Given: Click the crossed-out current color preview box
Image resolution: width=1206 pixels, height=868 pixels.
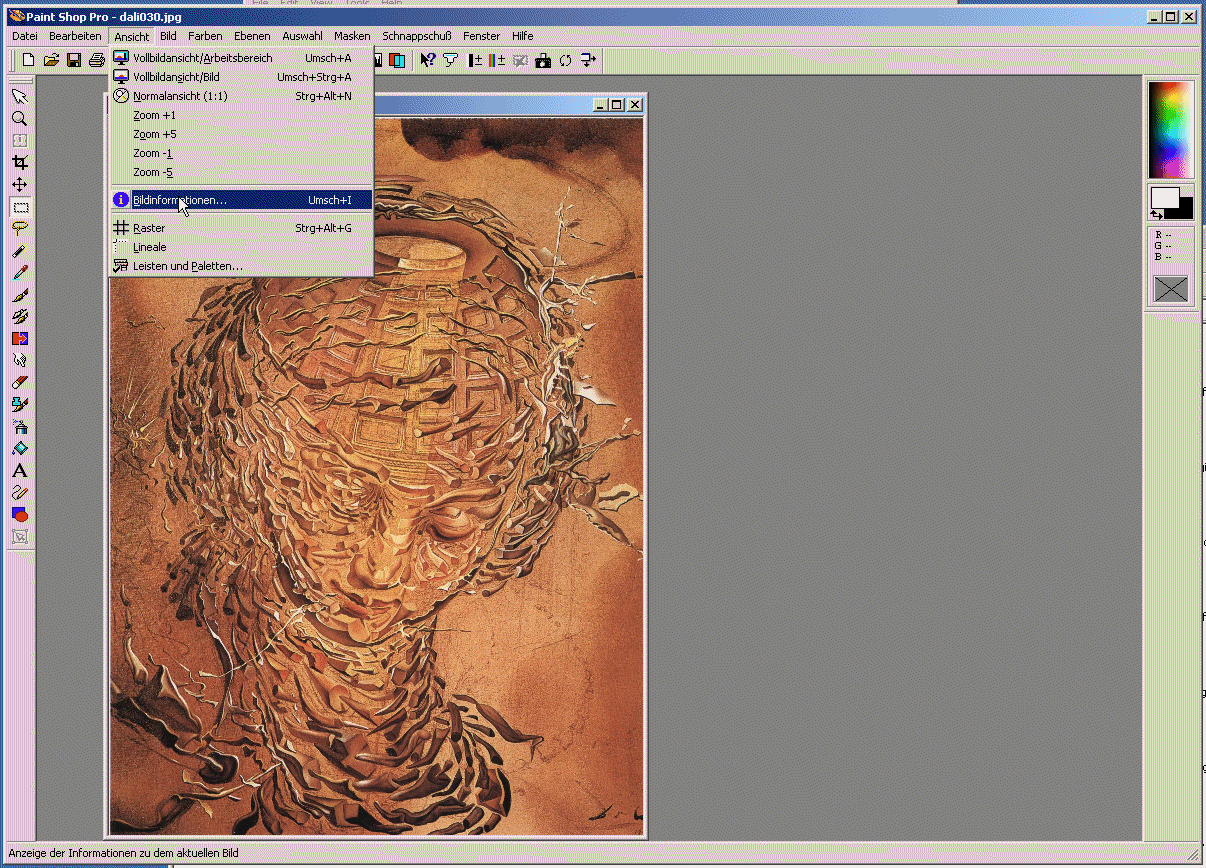Looking at the screenshot, I should point(1171,289).
